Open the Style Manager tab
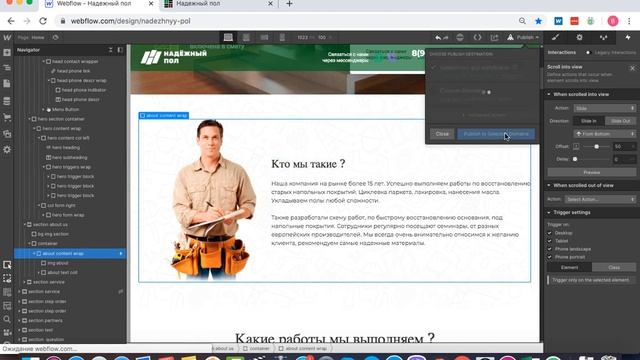Image resolution: width=640 pixels, height=360 pixels. [603, 38]
